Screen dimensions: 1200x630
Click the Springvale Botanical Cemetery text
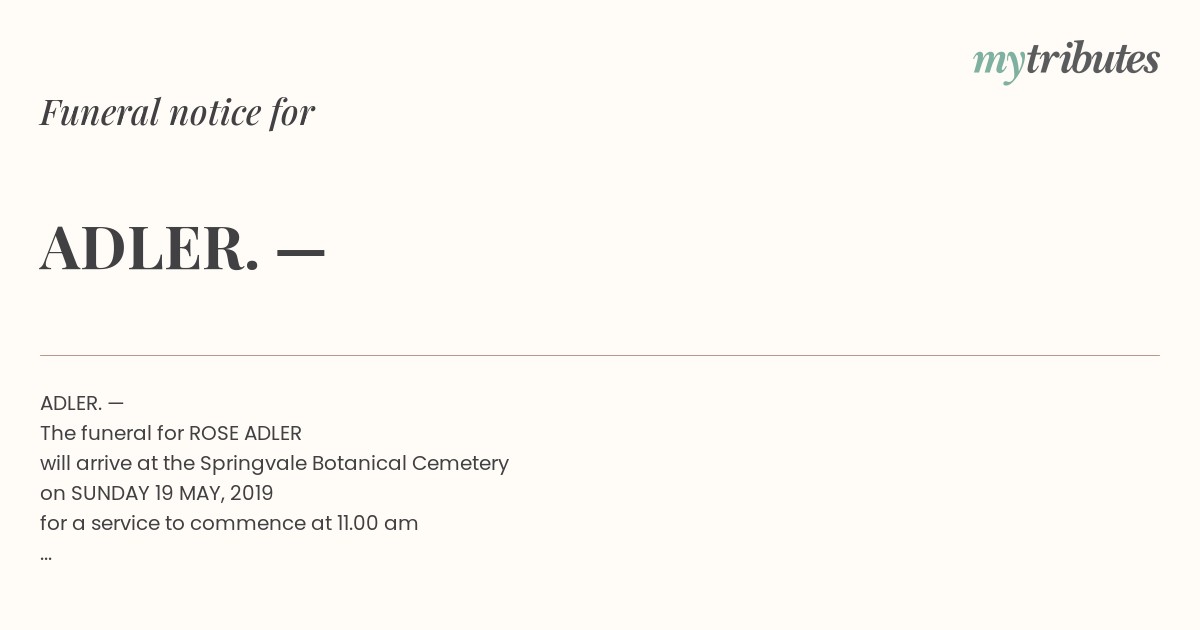(354, 464)
